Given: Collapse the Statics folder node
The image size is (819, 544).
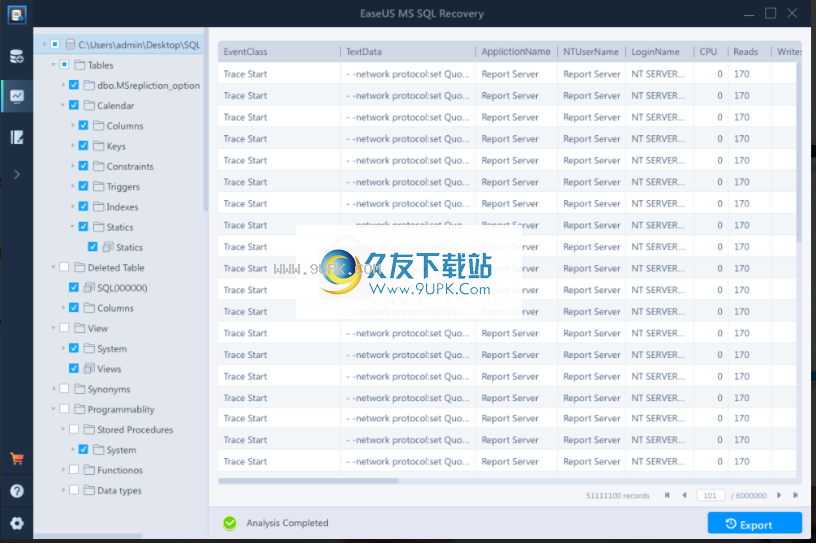Looking at the screenshot, I should point(73,227).
